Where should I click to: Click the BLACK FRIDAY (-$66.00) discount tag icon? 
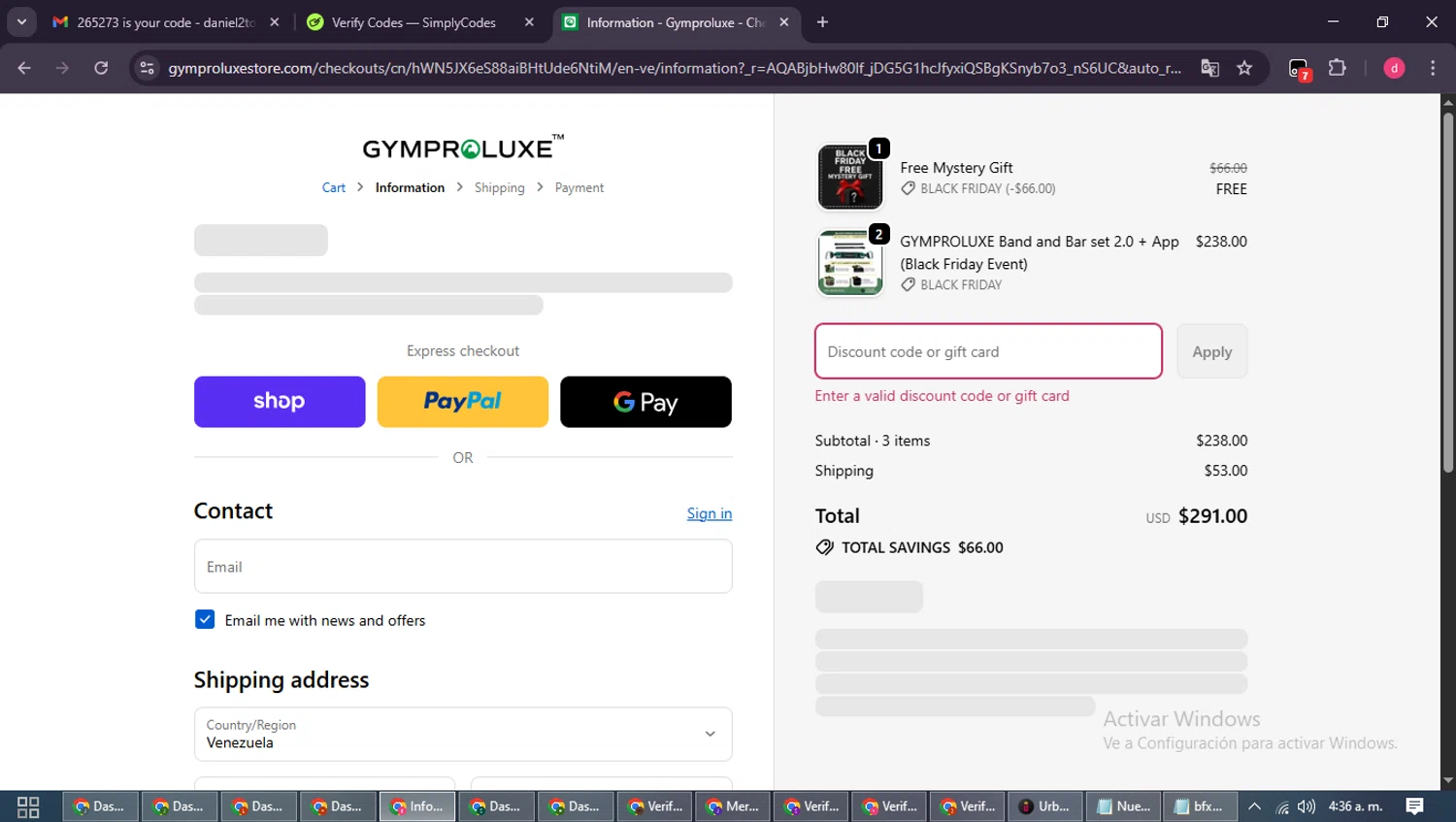908,188
